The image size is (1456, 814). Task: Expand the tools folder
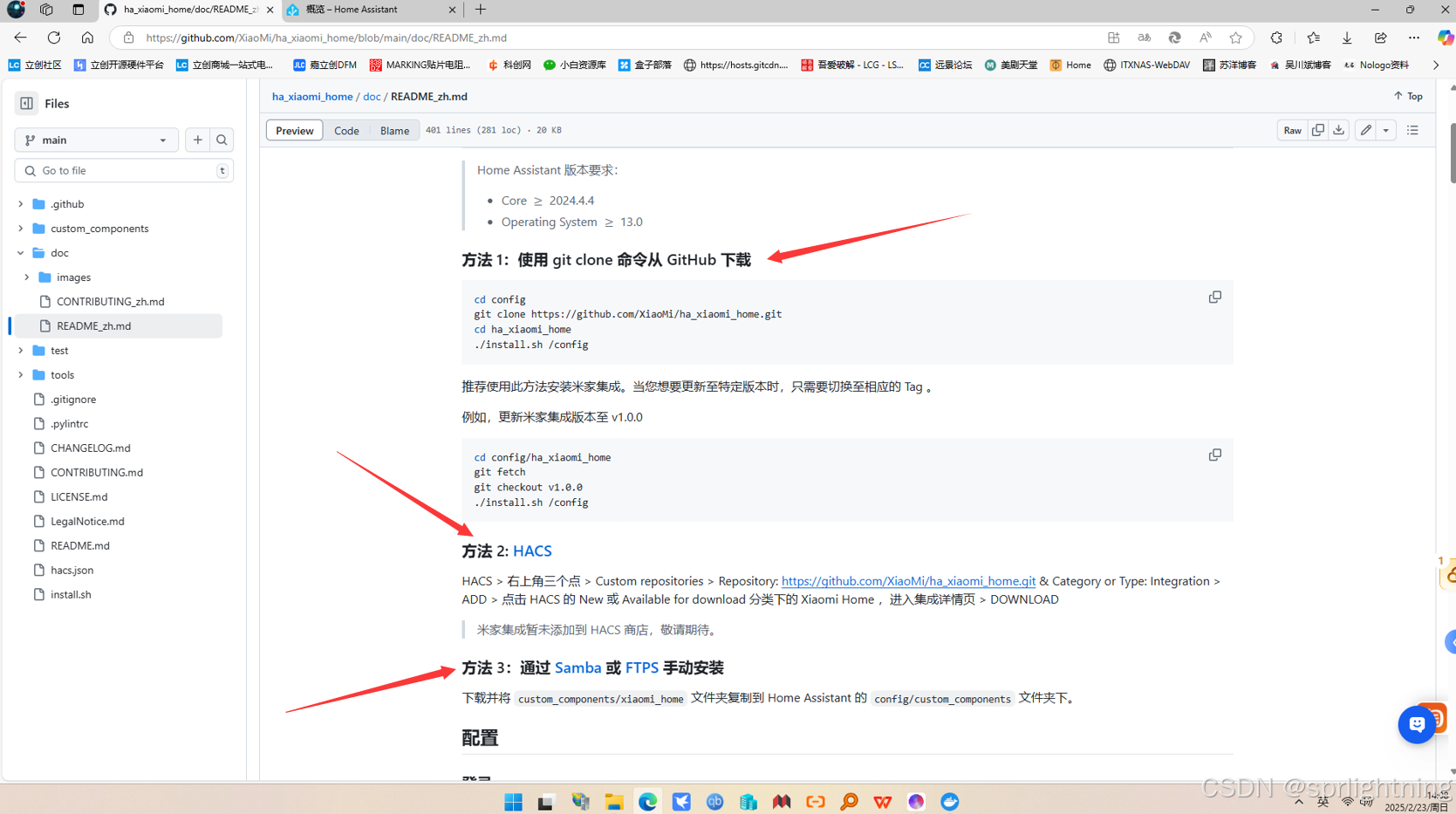pos(20,375)
